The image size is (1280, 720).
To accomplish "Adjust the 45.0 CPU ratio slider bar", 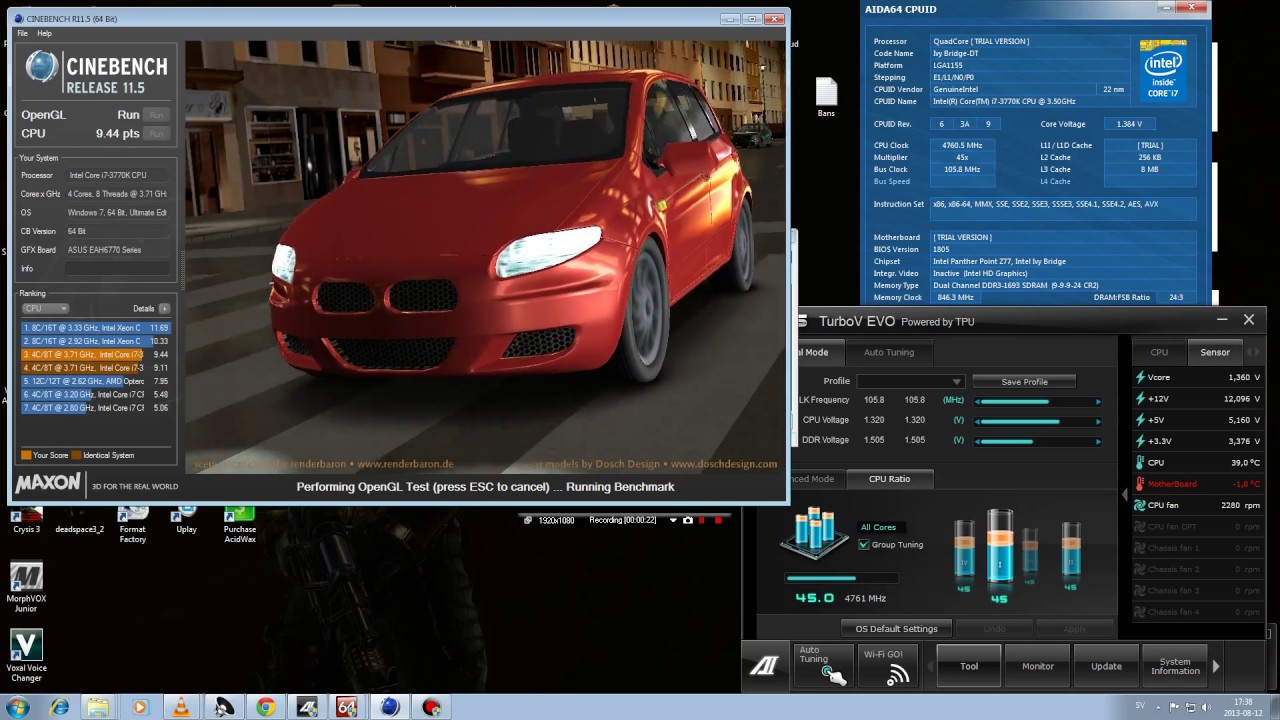I will pyautogui.click(x=842, y=578).
